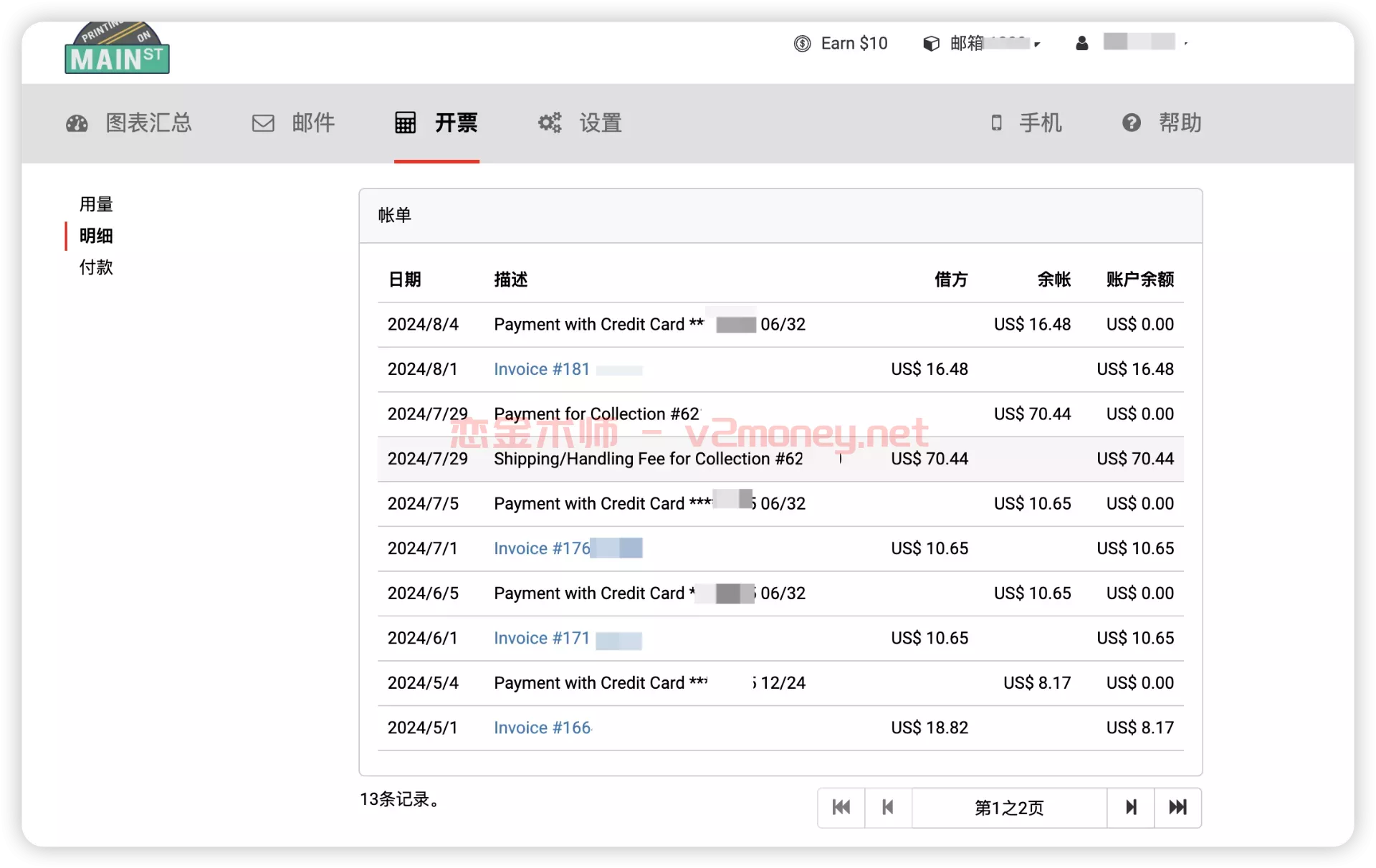Go to previous page of records
This screenshot has width=1376, height=868.
click(889, 808)
